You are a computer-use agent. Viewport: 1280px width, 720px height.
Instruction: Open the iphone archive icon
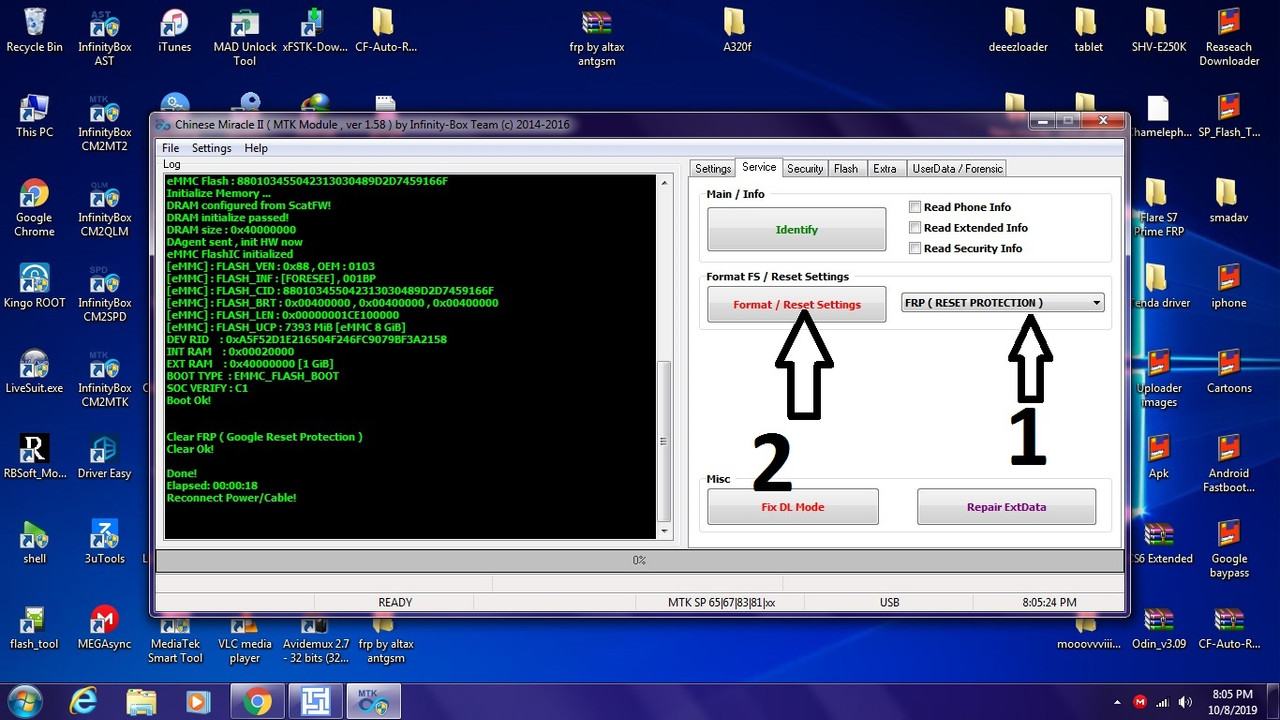1229,286
